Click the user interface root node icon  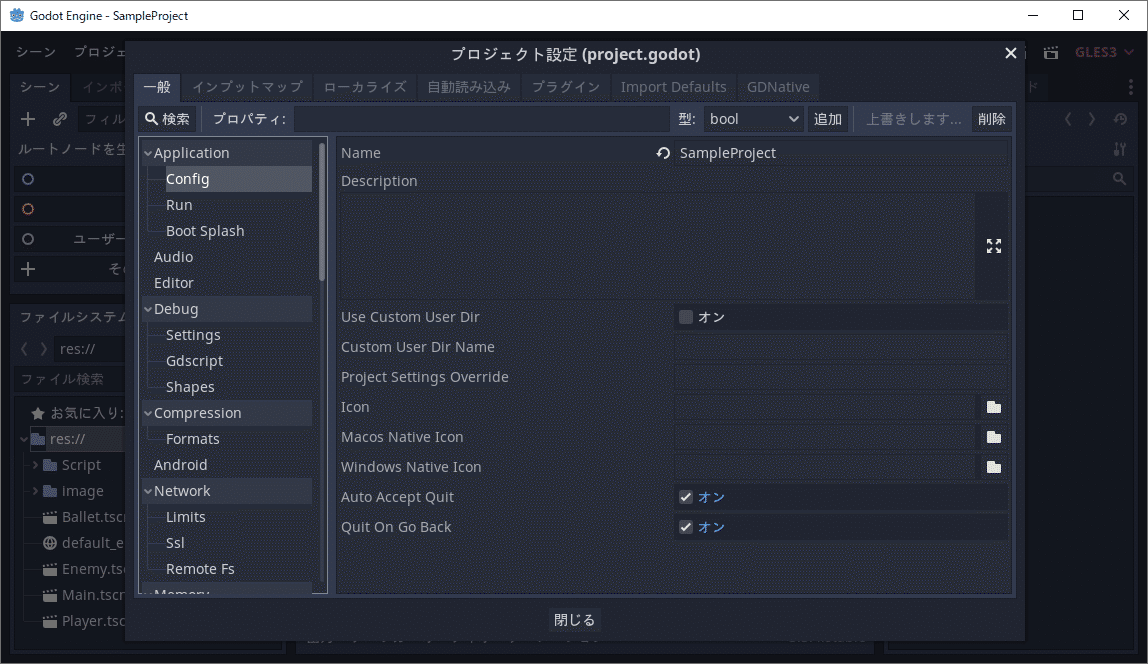click(28, 239)
